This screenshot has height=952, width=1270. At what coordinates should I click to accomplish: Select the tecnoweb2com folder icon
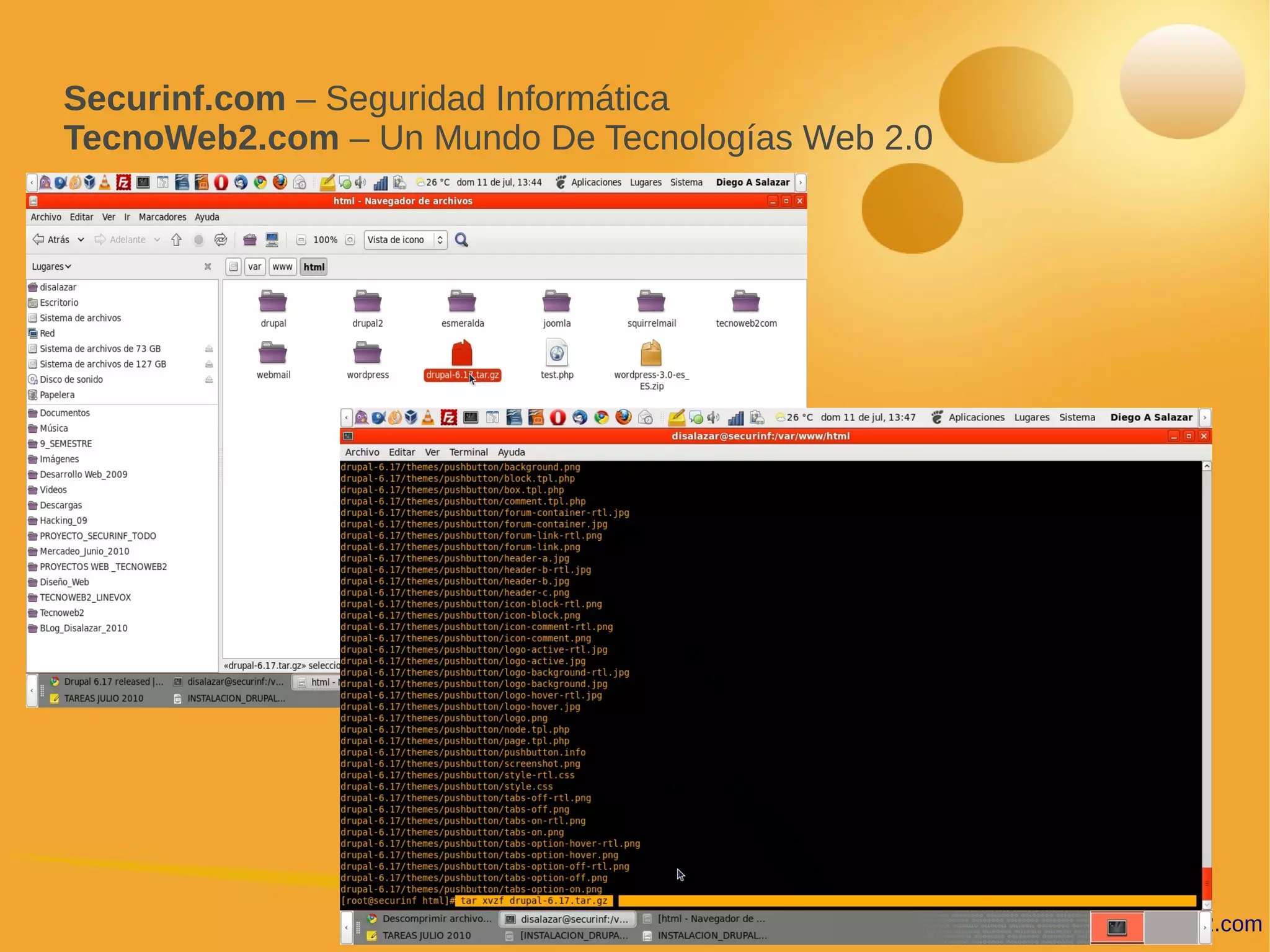[x=746, y=302]
